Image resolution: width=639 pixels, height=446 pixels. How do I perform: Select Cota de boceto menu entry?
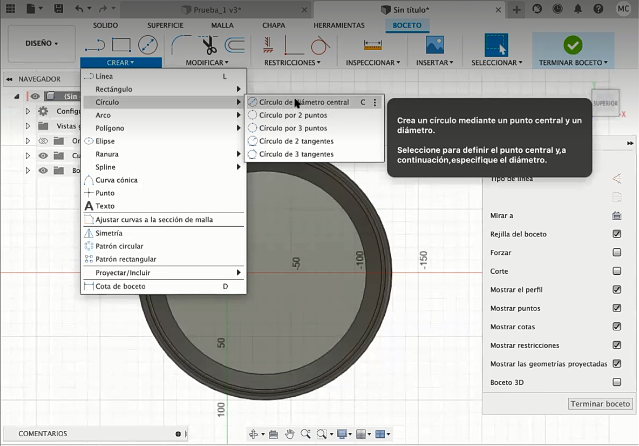[x=120, y=286]
